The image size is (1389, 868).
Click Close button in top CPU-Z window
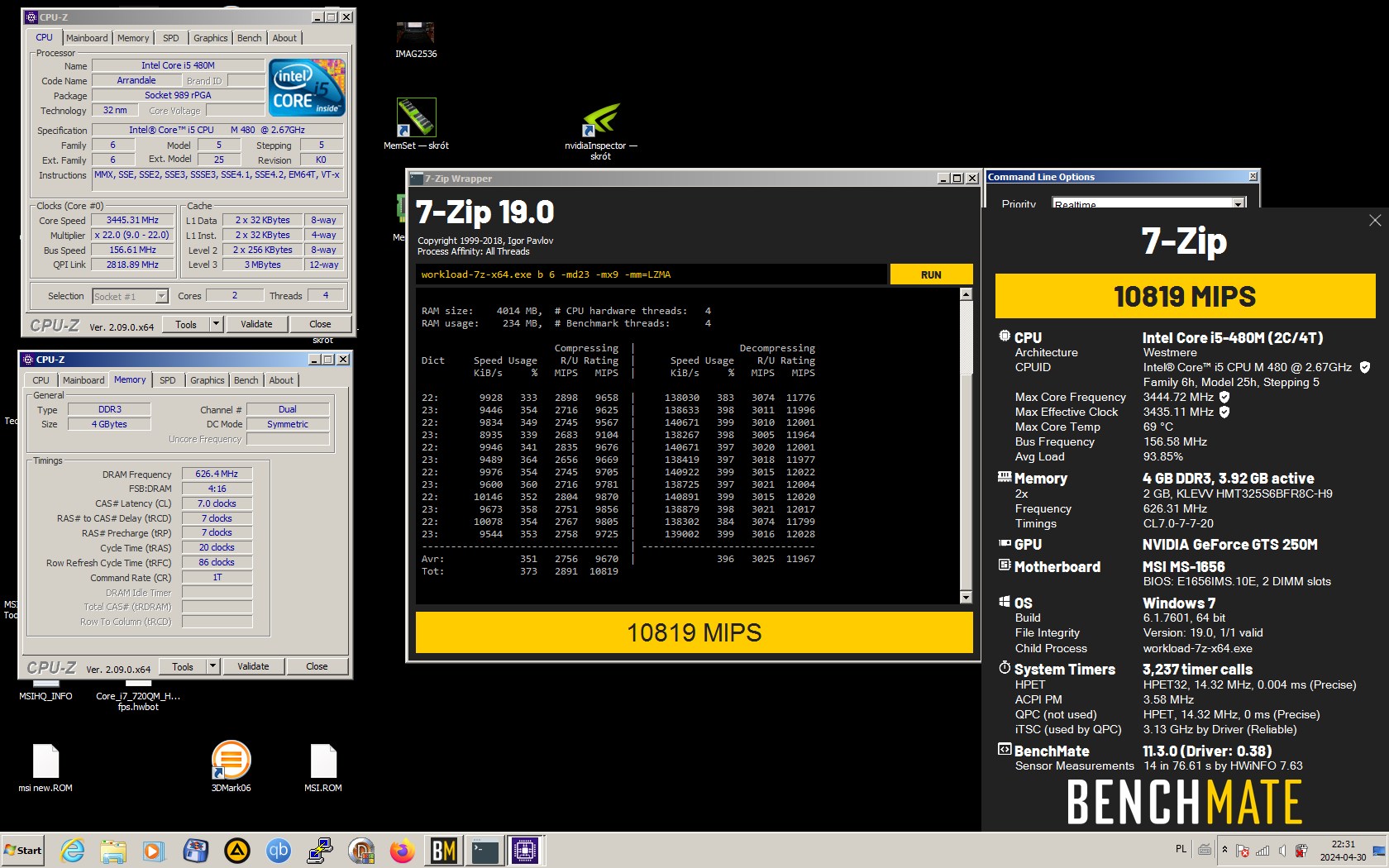[x=320, y=324]
